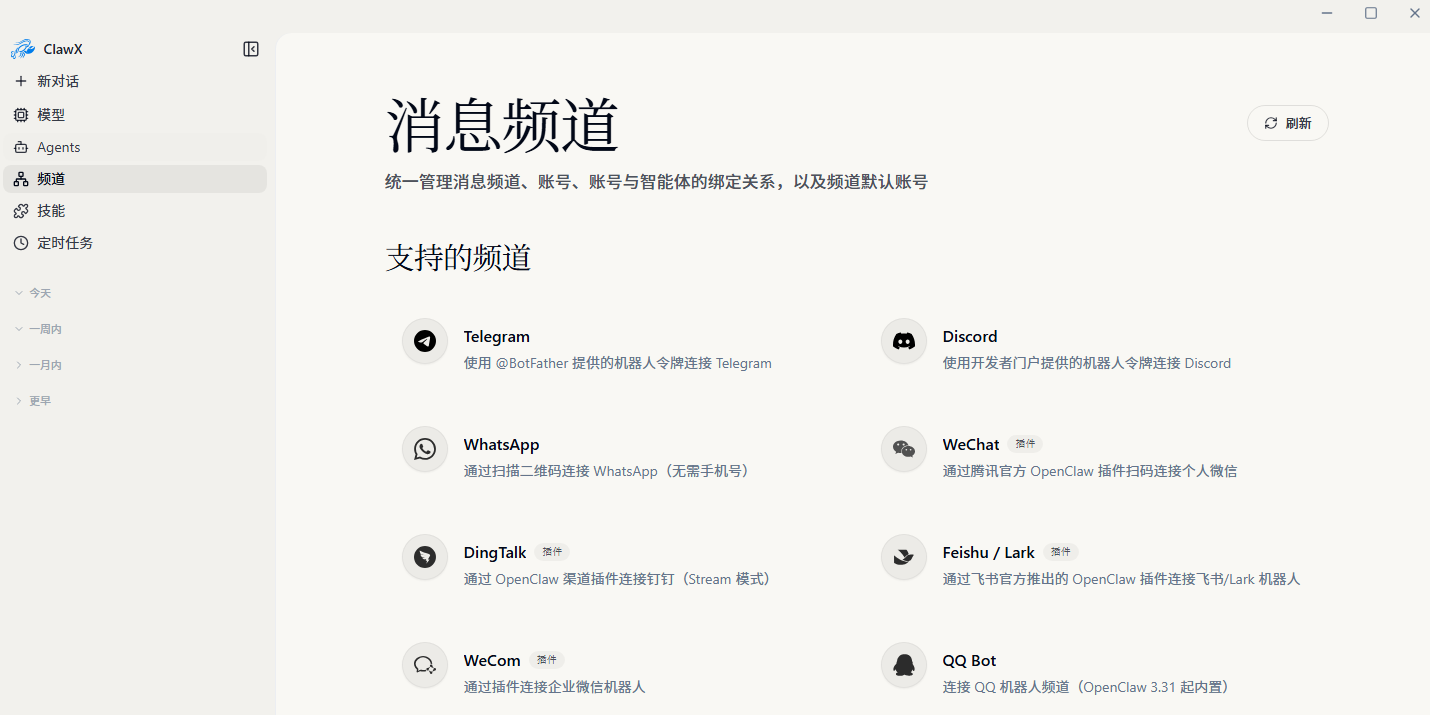Screen dimensions: 1430x715
Task: Click the puzzle icon next to 技能
Action: click(x=21, y=211)
